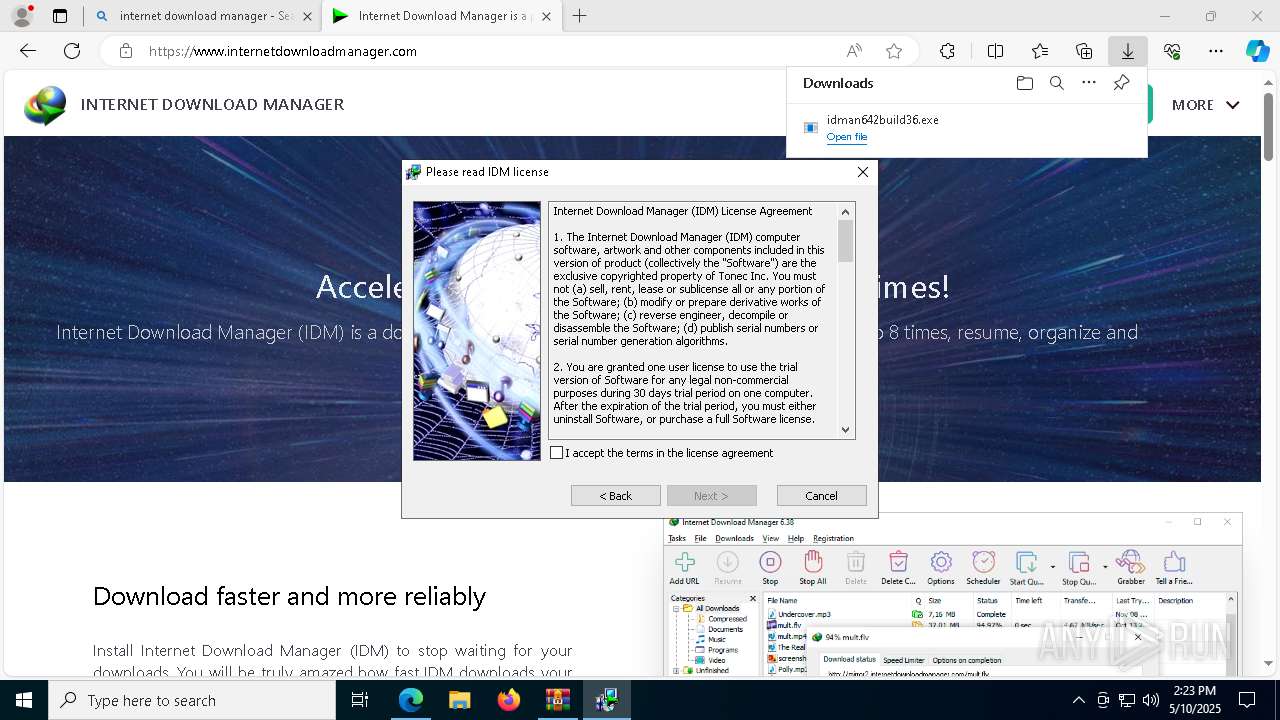Image resolution: width=1280 pixels, height=720 pixels.
Task: Show hidden system tray icons
Action: (1078, 700)
